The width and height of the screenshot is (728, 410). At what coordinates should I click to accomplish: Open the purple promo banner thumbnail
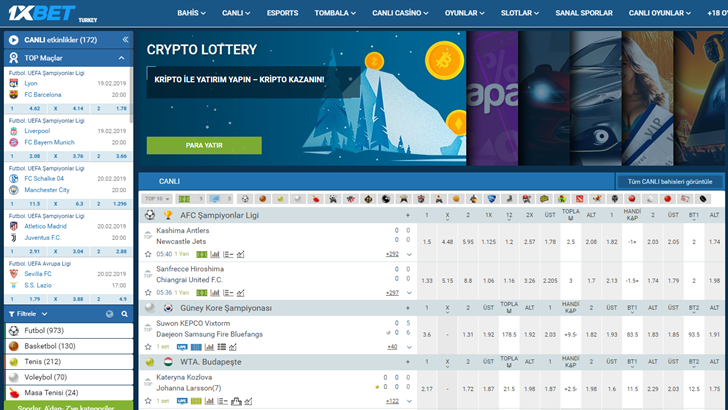point(492,98)
